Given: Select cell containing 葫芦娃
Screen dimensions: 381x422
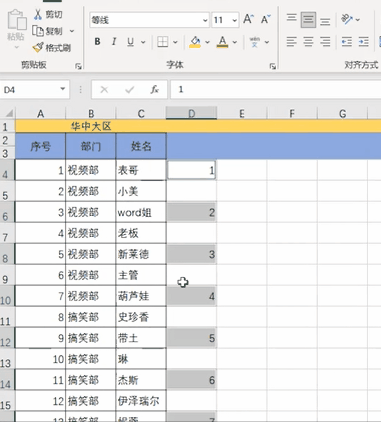Looking at the screenshot, I should pyautogui.click(x=141, y=296).
